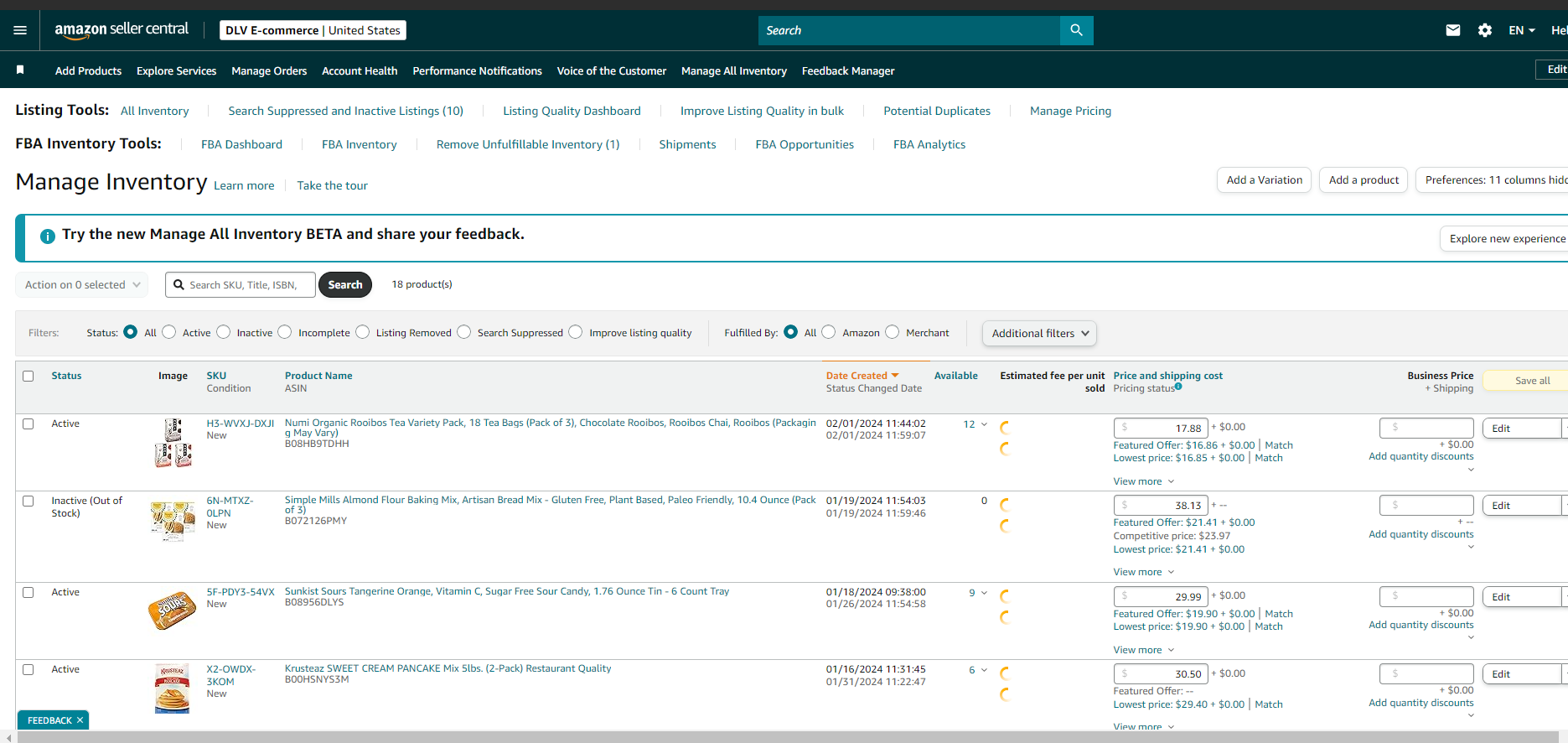The image size is (1568, 743).
Task: Select Improve listing quality filter
Action: pos(576,332)
